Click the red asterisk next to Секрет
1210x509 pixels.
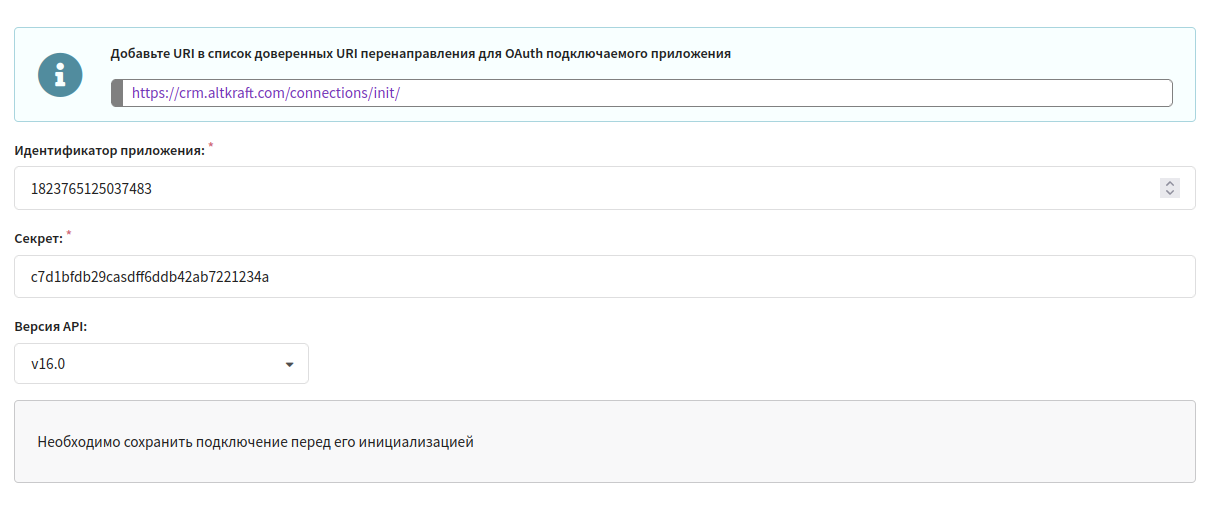(x=69, y=235)
